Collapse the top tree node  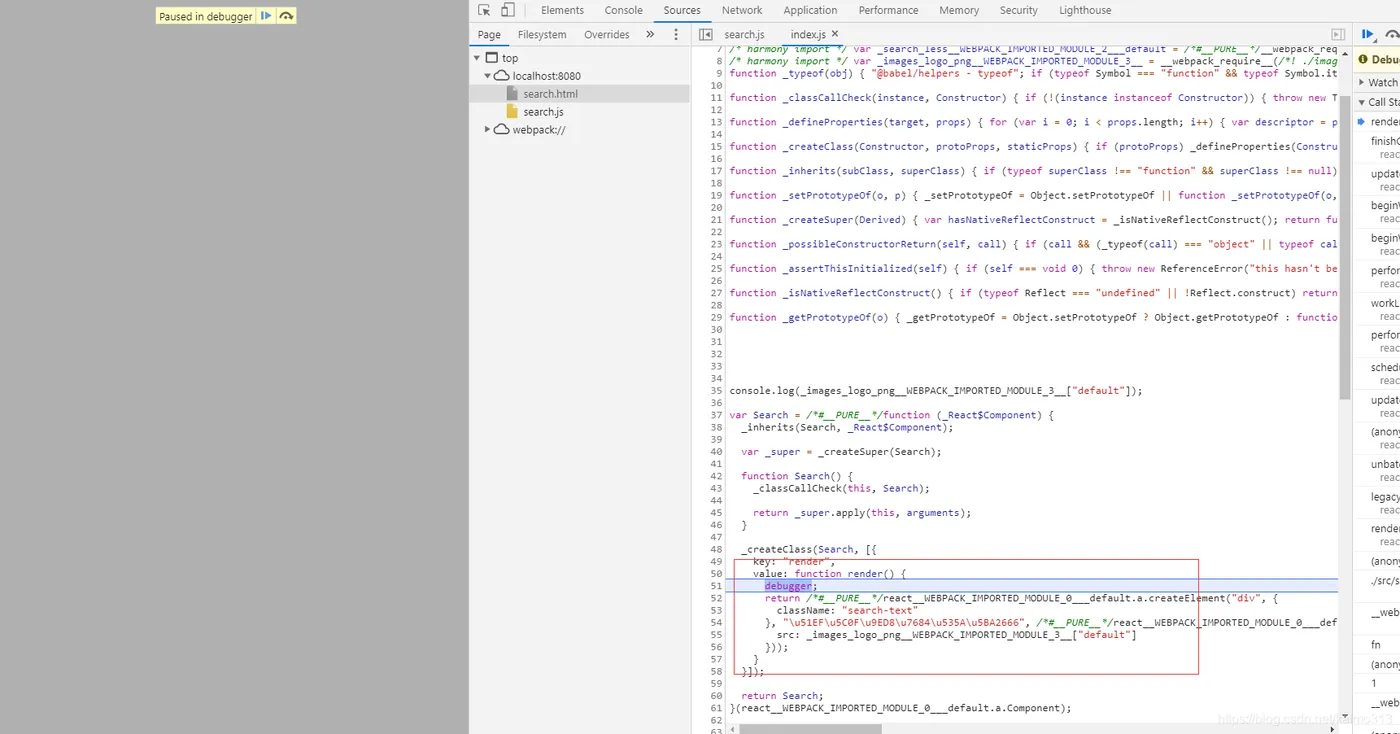[x=477, y=58]
